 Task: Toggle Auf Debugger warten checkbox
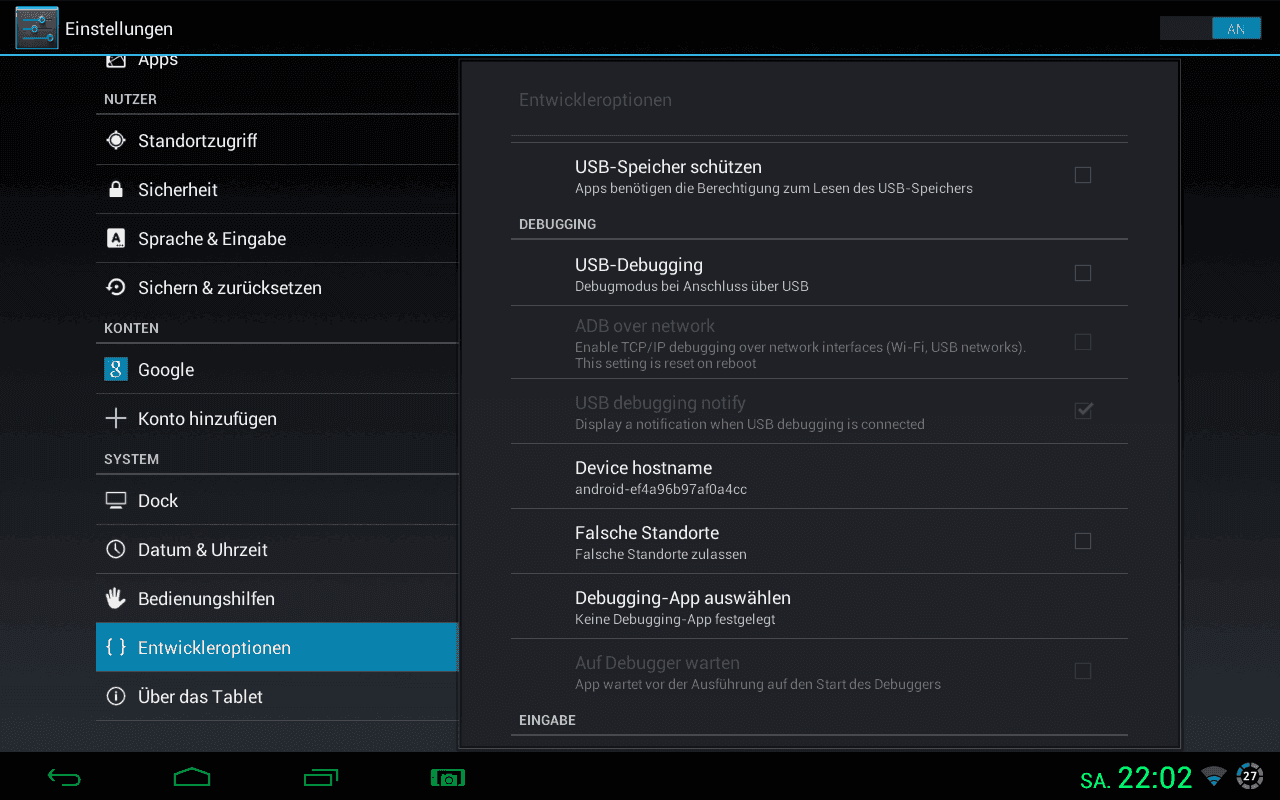(x=1082, y=671)
